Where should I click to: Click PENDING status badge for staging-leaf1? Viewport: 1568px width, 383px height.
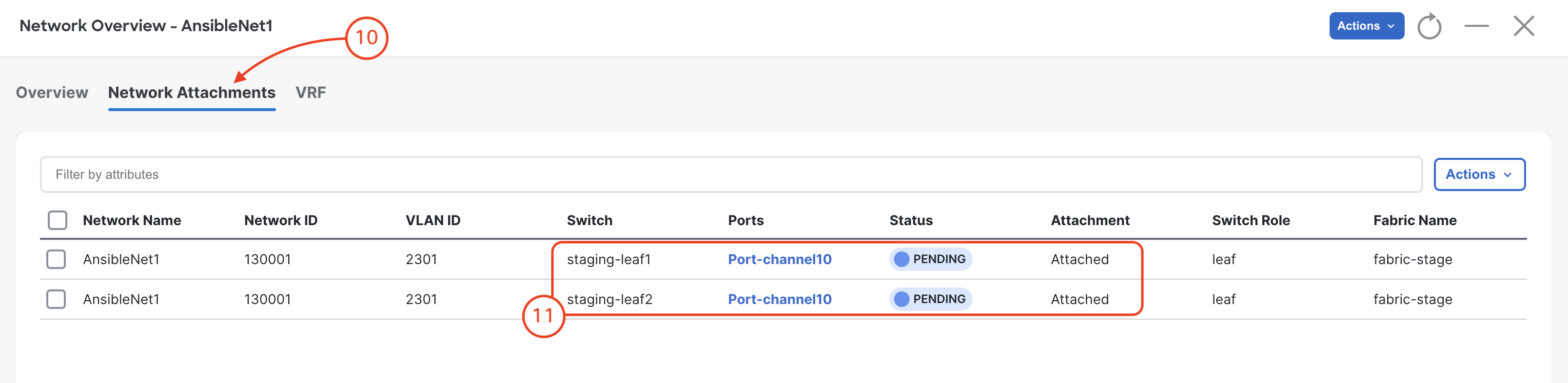pos(931,259)
